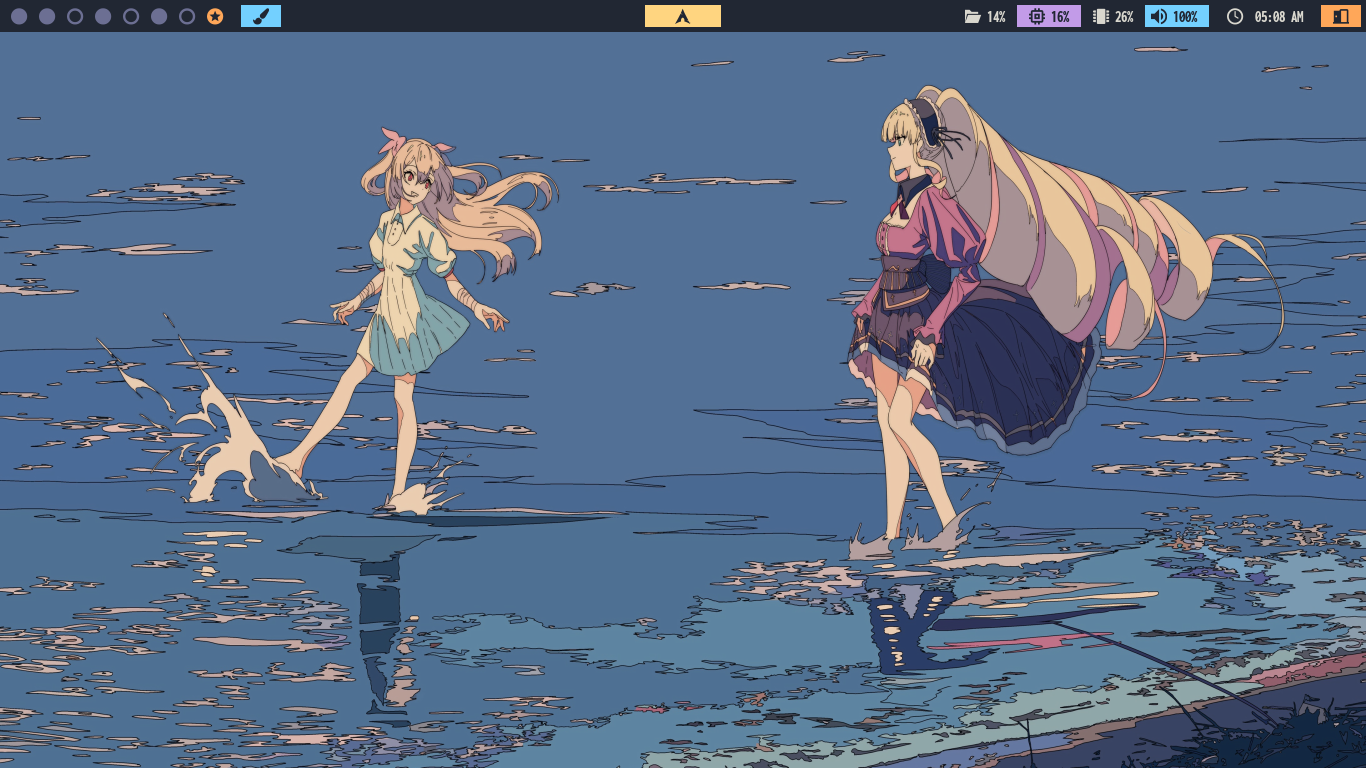This screenshot has width=1366, height=768.
Task: Open the paintbrush theme switcher
Action: [x=260, y=16]
